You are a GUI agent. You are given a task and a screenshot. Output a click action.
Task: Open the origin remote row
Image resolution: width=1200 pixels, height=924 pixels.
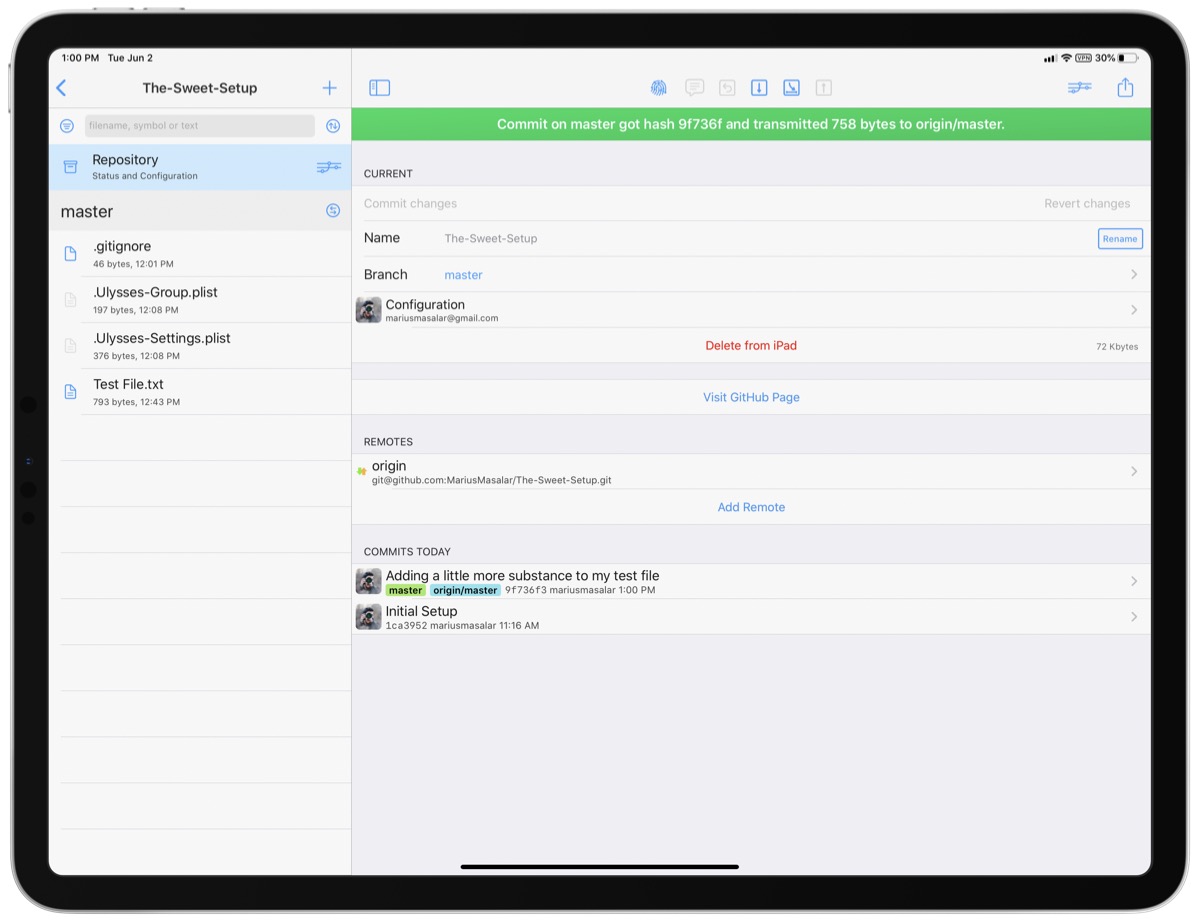tap(751, 472)
